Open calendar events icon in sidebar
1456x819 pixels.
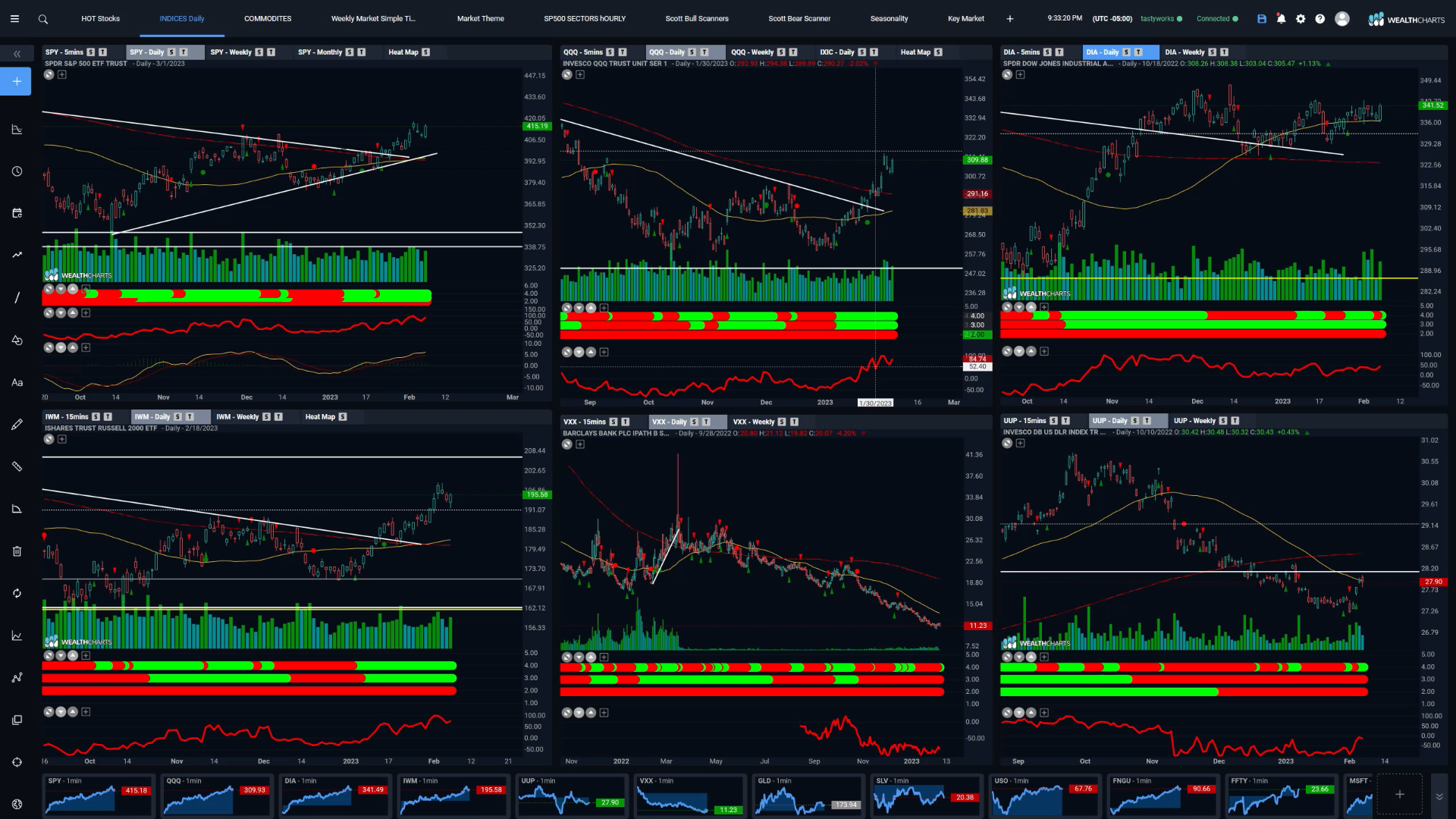coord(17,213)
